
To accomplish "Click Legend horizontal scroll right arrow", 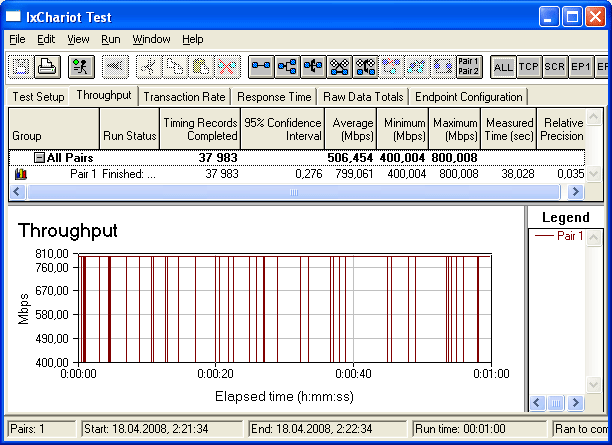I will (576, 402).
